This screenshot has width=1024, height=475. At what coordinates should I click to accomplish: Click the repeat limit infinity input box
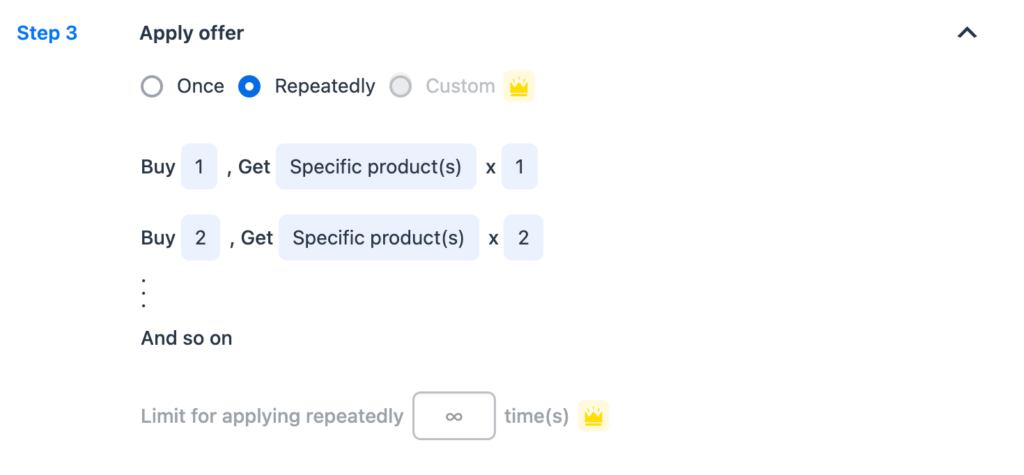click(x=454, y=416)
